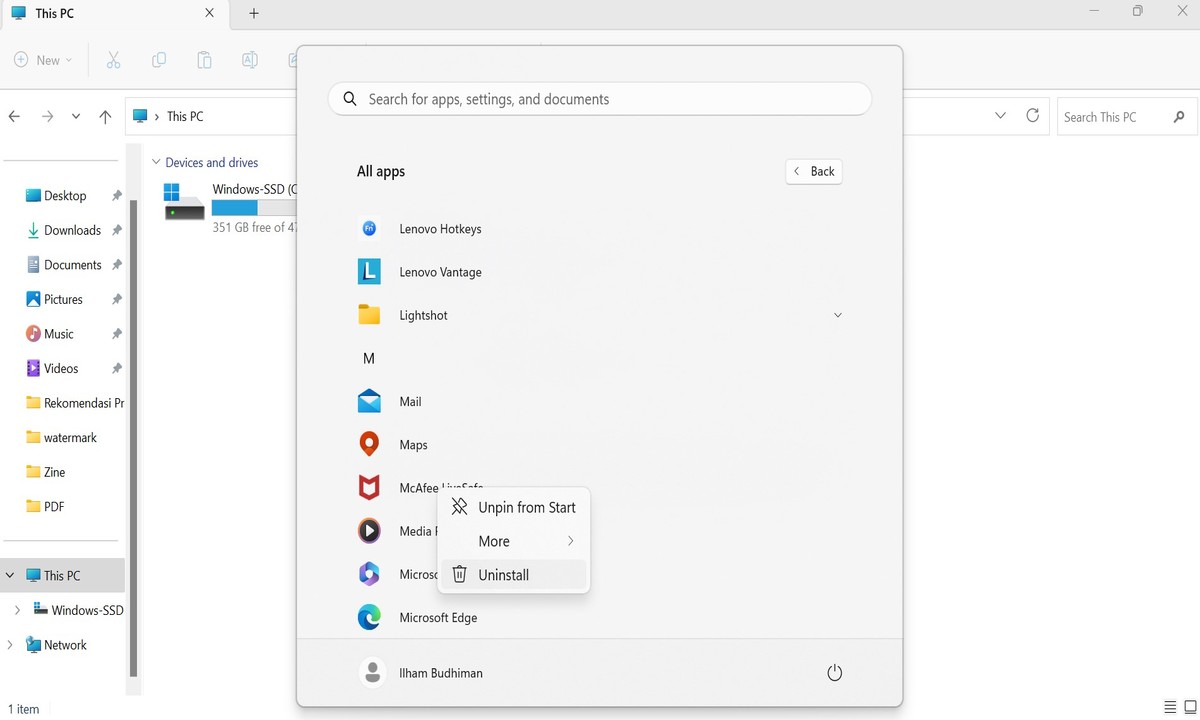Image resolution: width=1200 pixels, height=720 pixels.
Task: Click the Microsoft 365 icon in All apps
Action: coord(369,574)
